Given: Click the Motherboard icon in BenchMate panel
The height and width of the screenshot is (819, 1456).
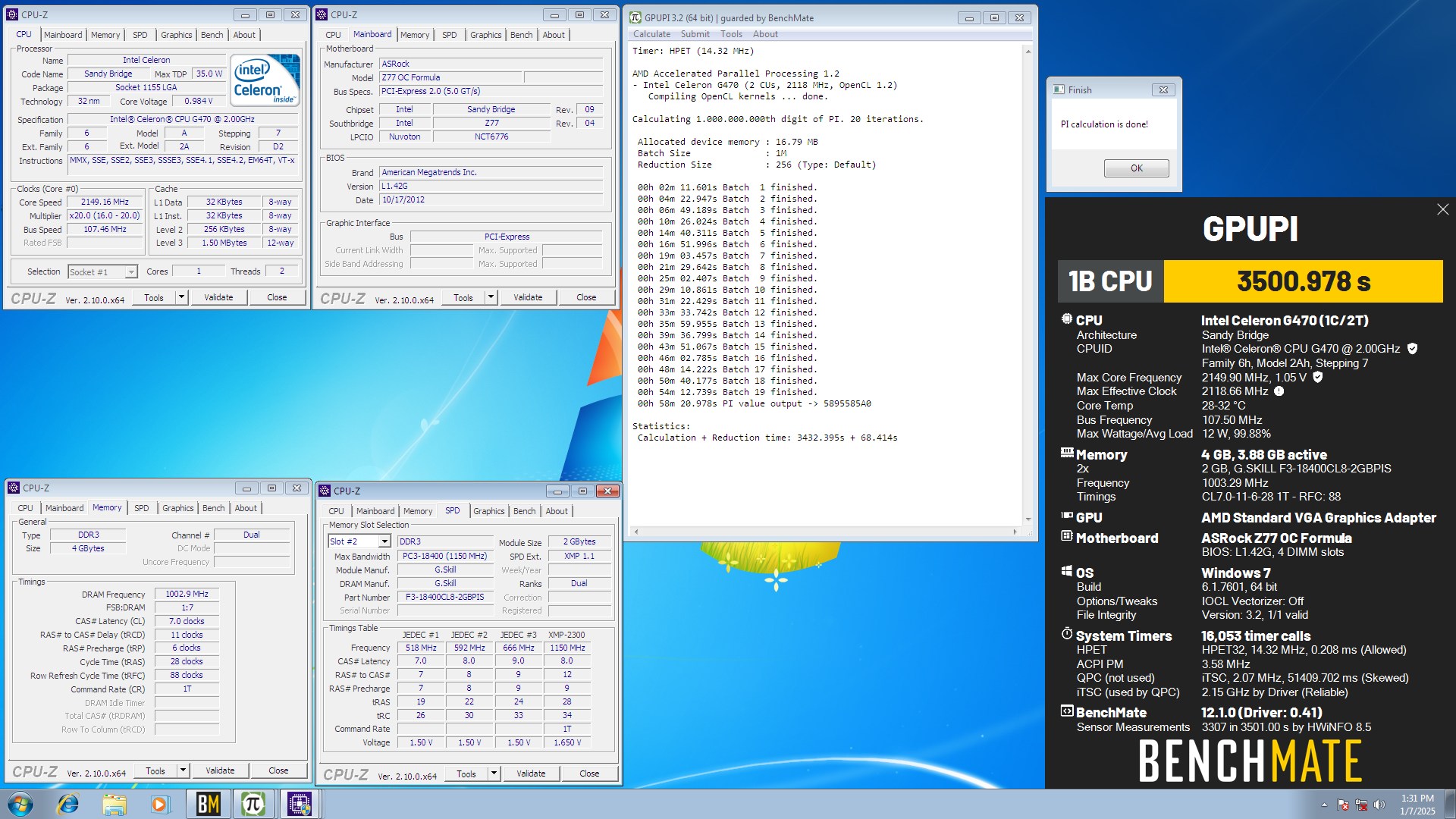Looking at the screenshot, I should coord(1067,536).
